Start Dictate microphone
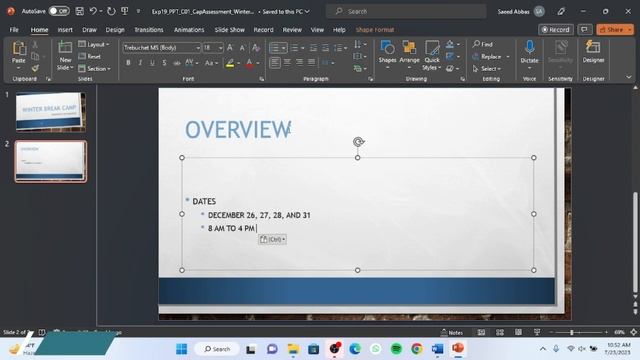 click(x=529, y=52)
